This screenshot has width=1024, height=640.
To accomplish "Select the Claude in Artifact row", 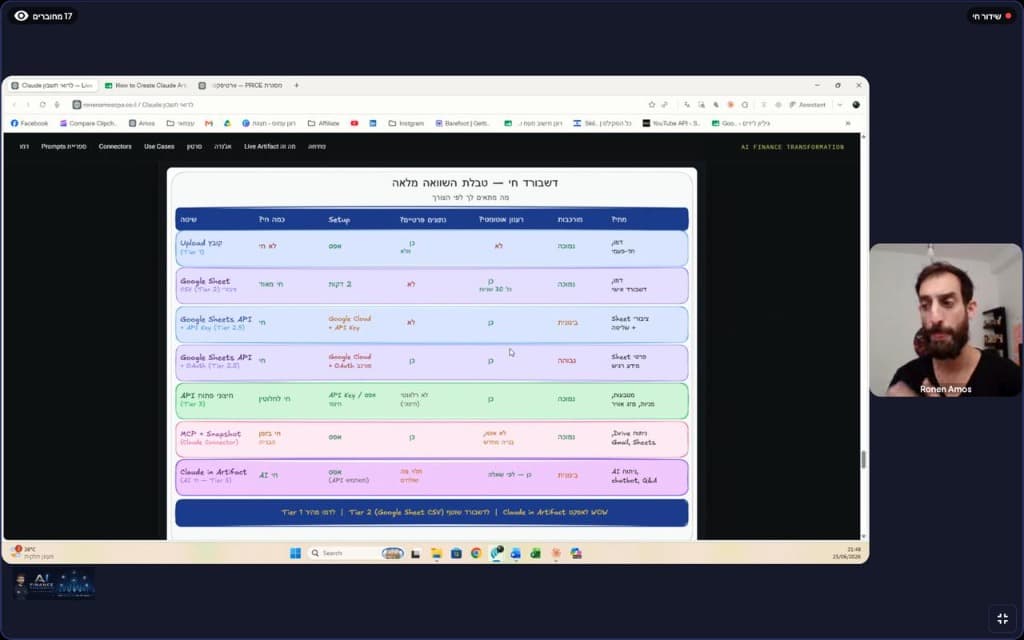I will [x=432, y=477].
